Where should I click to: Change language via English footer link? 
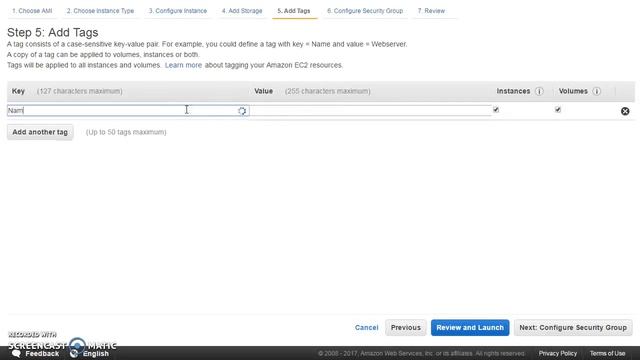[96, 353]
